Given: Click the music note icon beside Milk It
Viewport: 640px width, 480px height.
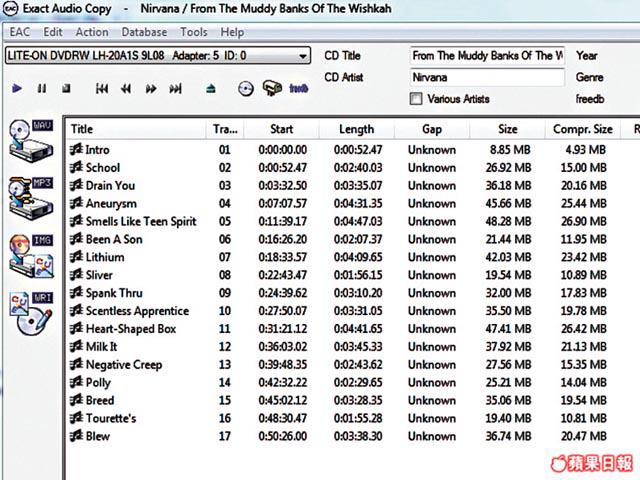Looking at the screenshot, I should click(76, 347).
